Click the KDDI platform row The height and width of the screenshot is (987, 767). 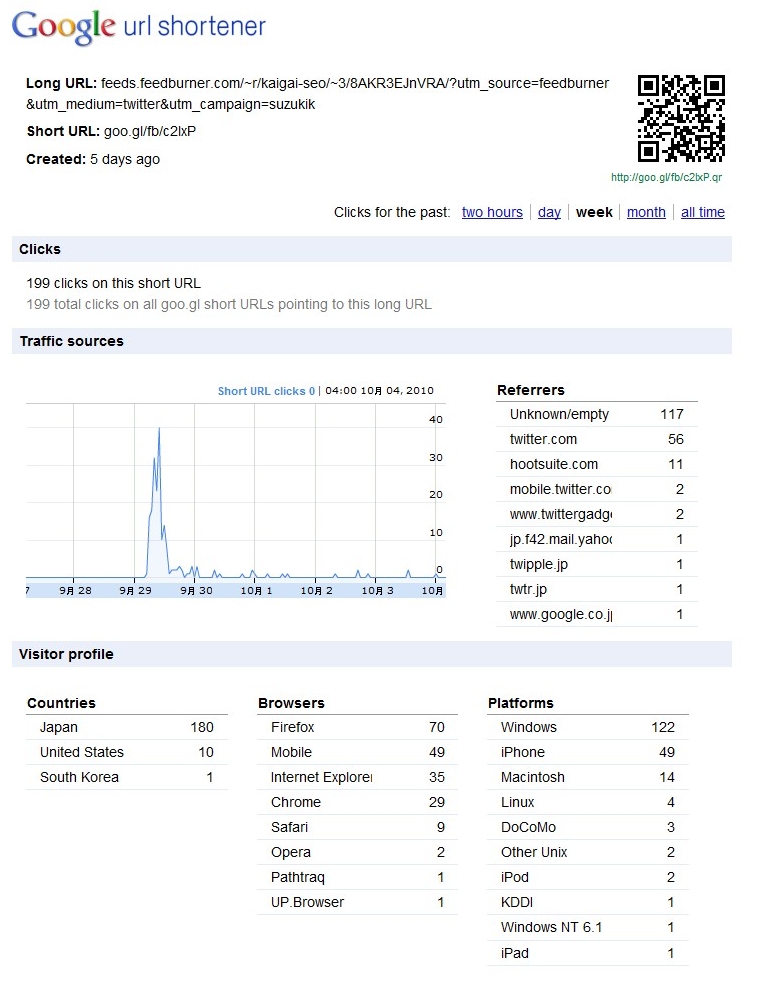click(x=588, y=902)
